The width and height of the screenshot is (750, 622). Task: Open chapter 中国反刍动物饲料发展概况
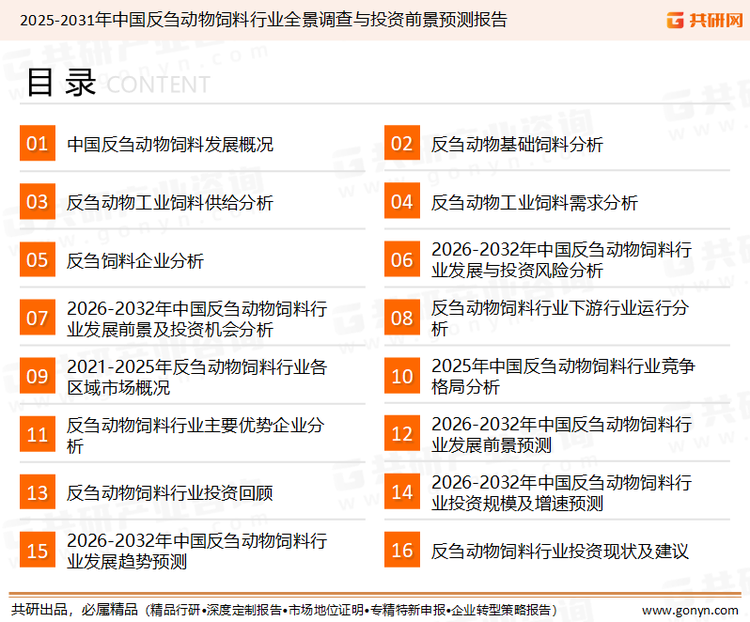tap(170, 144)
